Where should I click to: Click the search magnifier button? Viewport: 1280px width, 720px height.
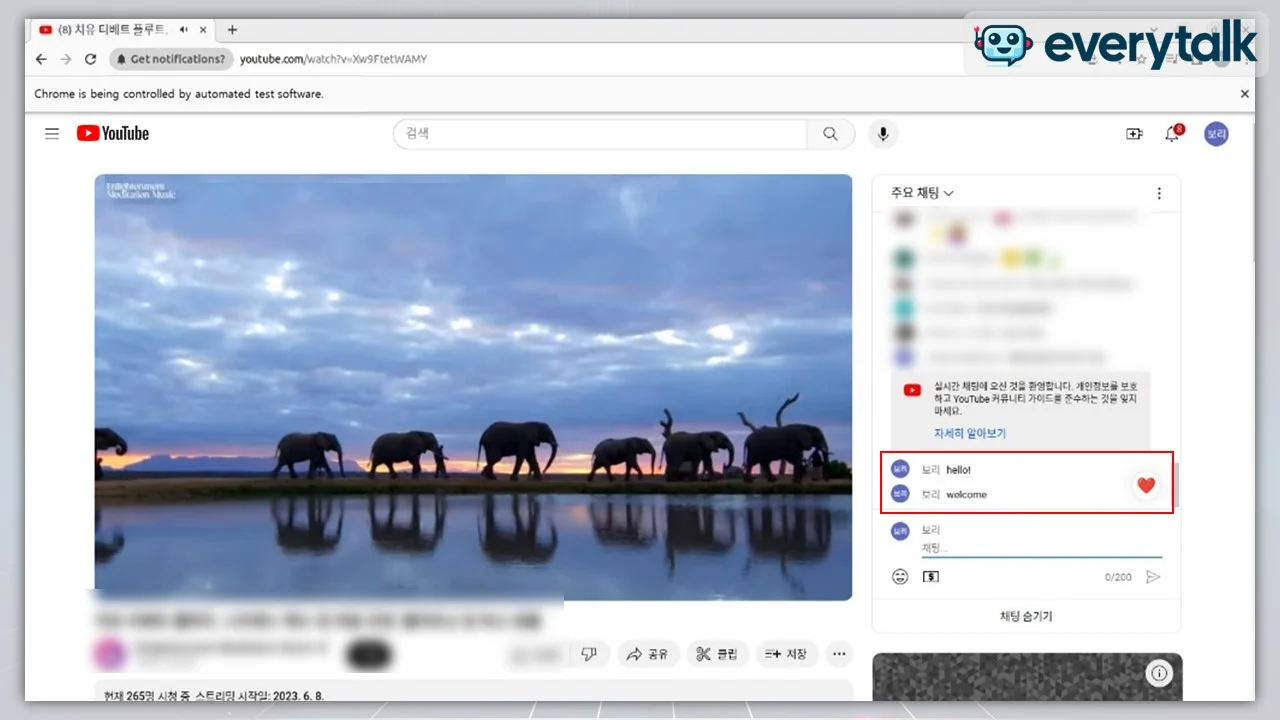830,134
